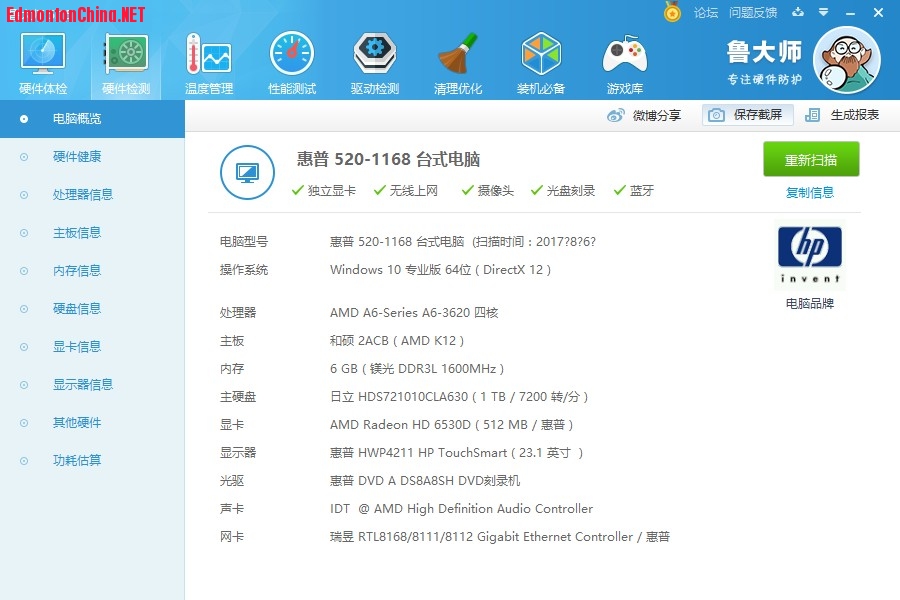Image resolution: width=900 pixels, height=600 pixels.
Task: Click 生成报表 to generate report
Action: (x=843, y=115)
